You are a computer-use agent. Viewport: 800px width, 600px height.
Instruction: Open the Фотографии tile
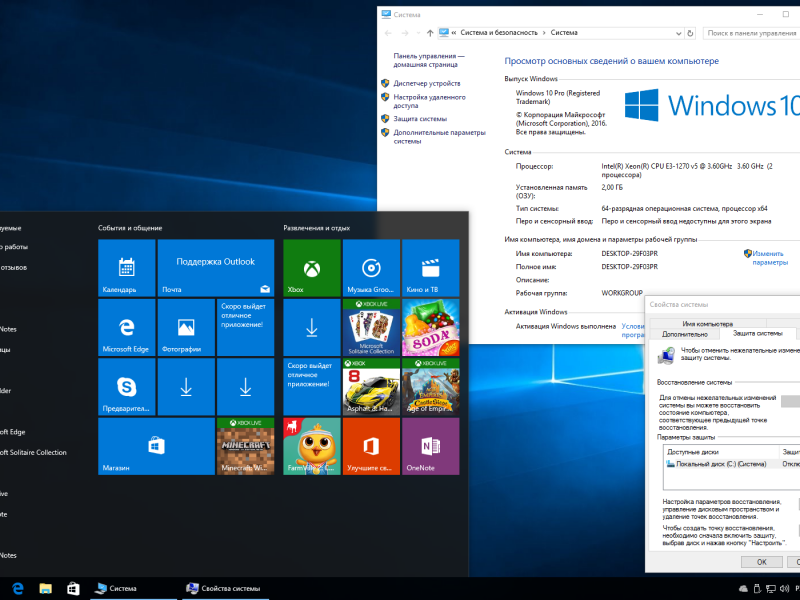(x=186, y=328)
